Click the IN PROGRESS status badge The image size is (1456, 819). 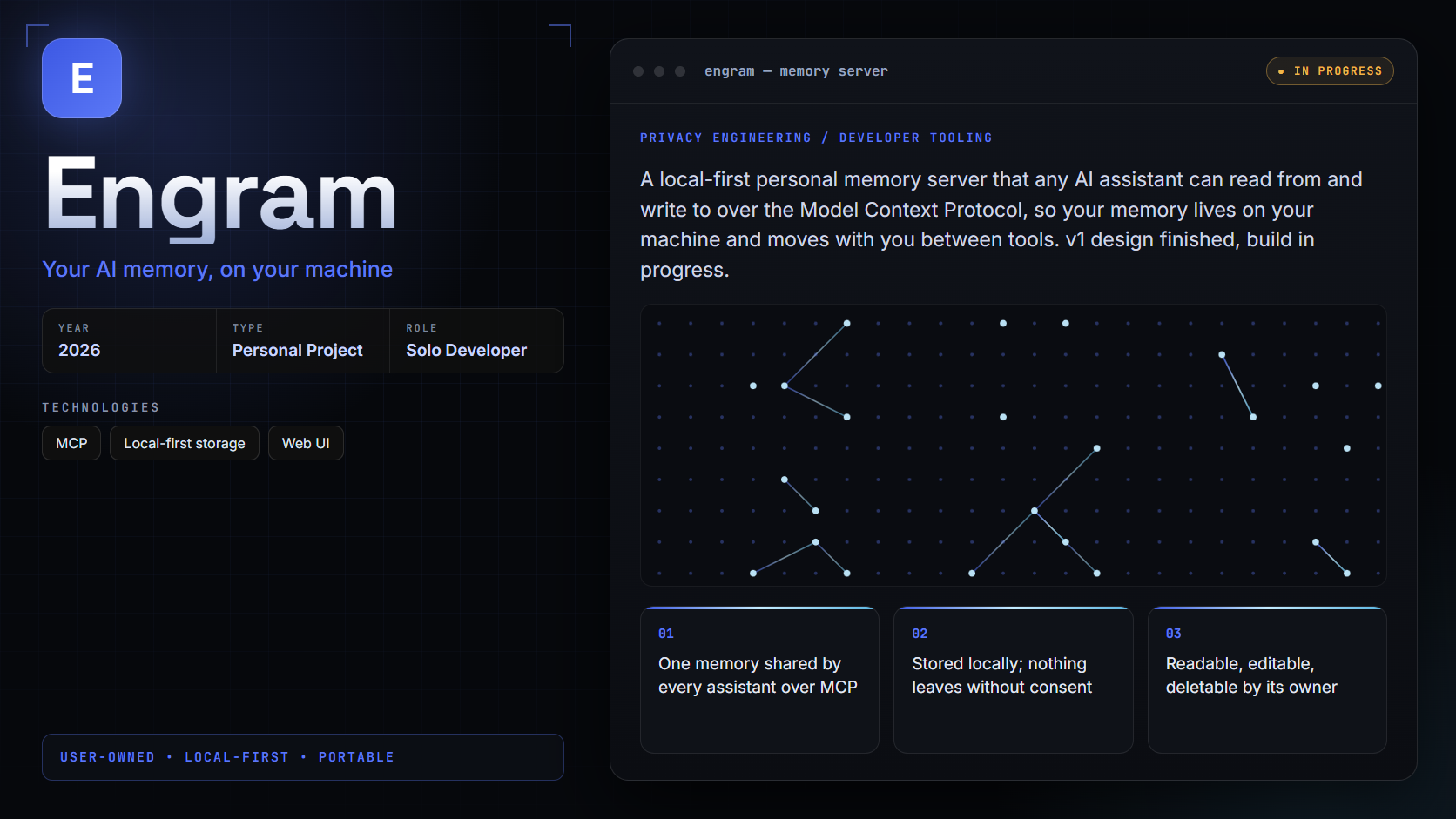coord(1330,71)
